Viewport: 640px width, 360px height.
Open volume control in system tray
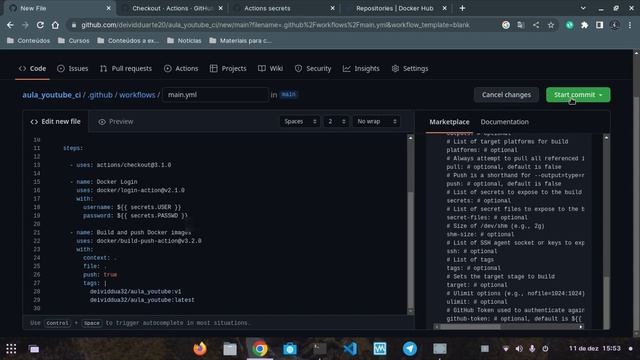(x=519, y=349)
